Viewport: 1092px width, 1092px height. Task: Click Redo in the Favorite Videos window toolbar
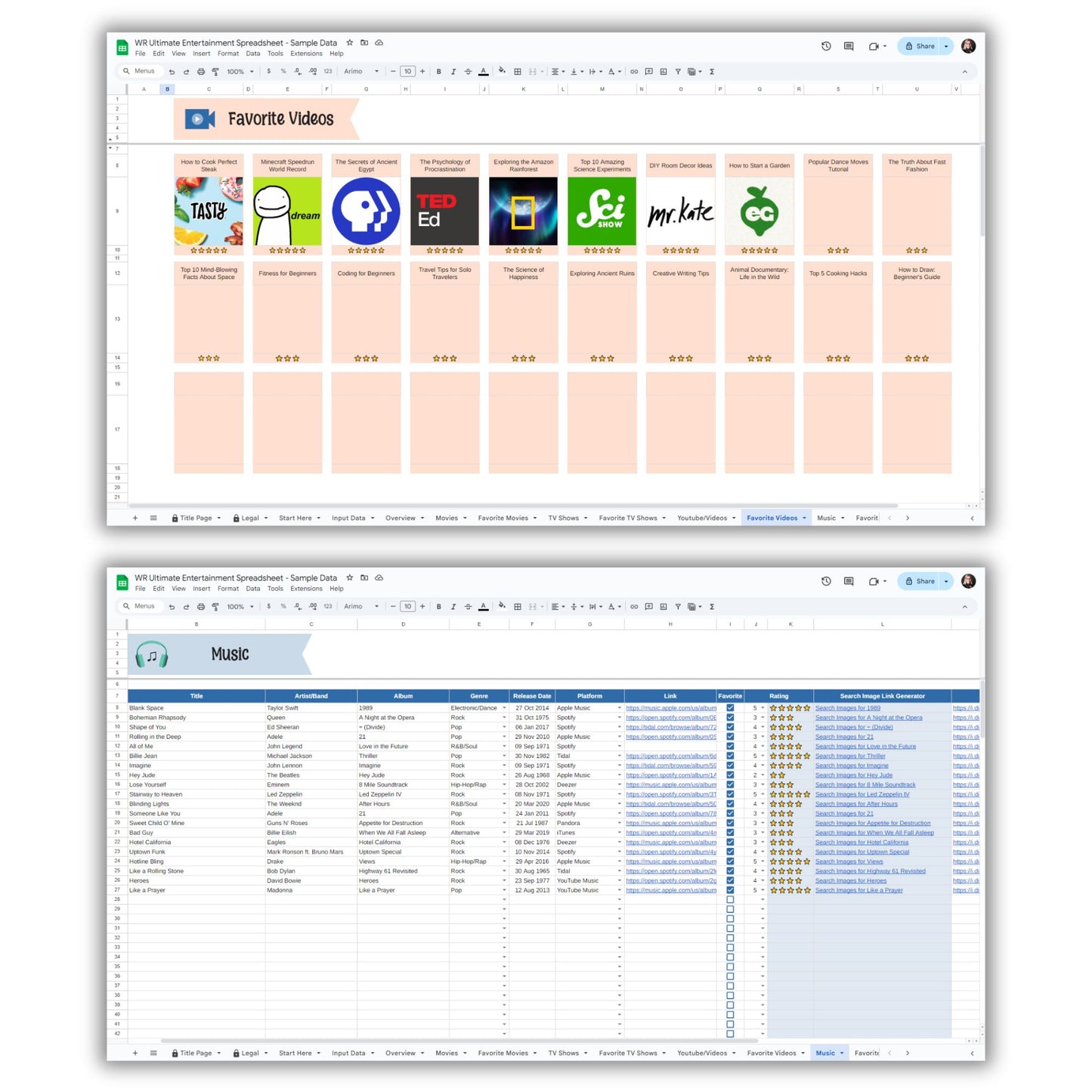[x=186, y=72]
